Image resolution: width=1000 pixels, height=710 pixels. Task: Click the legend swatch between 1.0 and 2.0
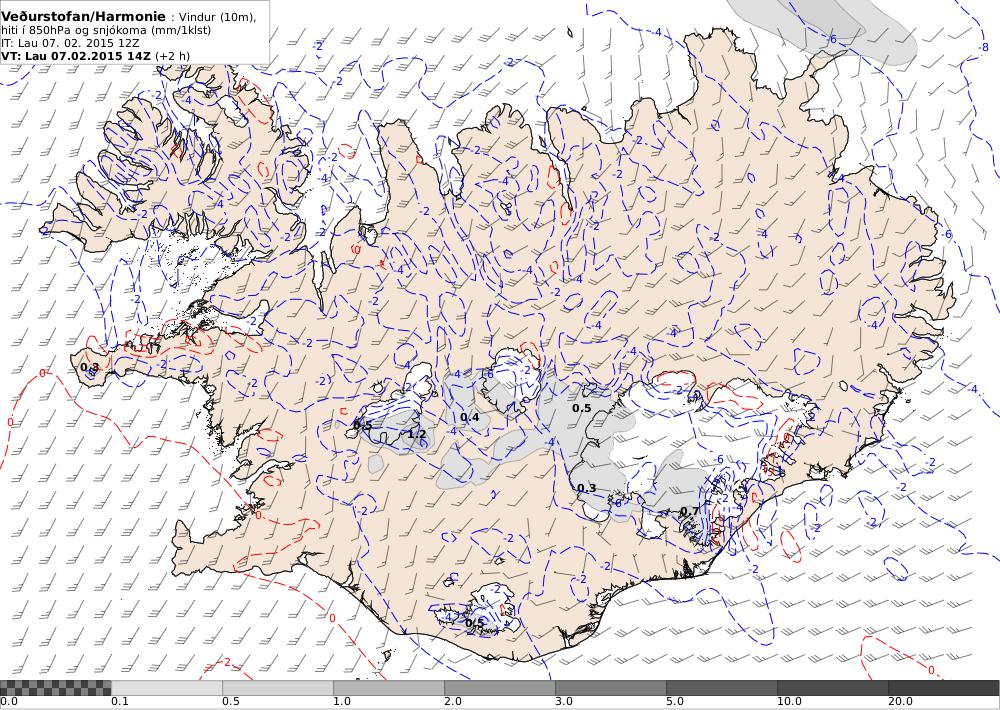[x=388, y=688]
